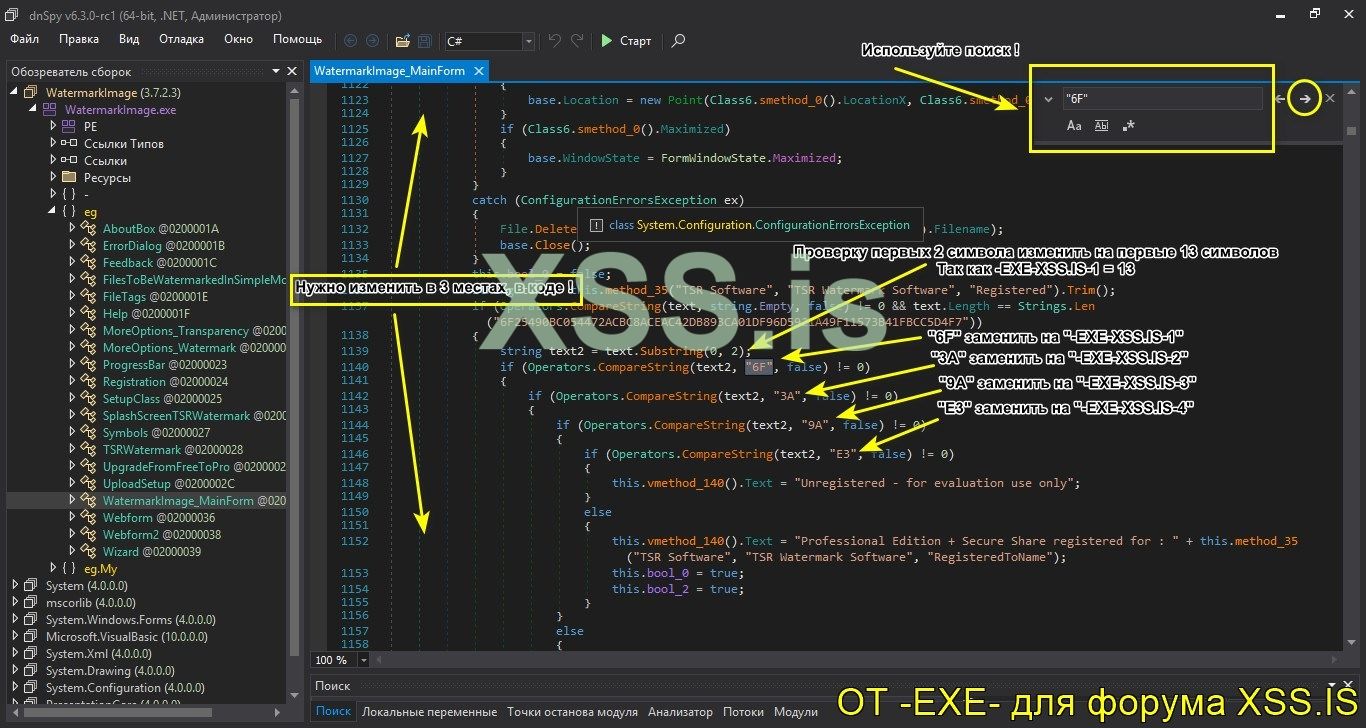
Task: Expand the System.Windows.Forms assembly node
Action: tap(15, 619)
